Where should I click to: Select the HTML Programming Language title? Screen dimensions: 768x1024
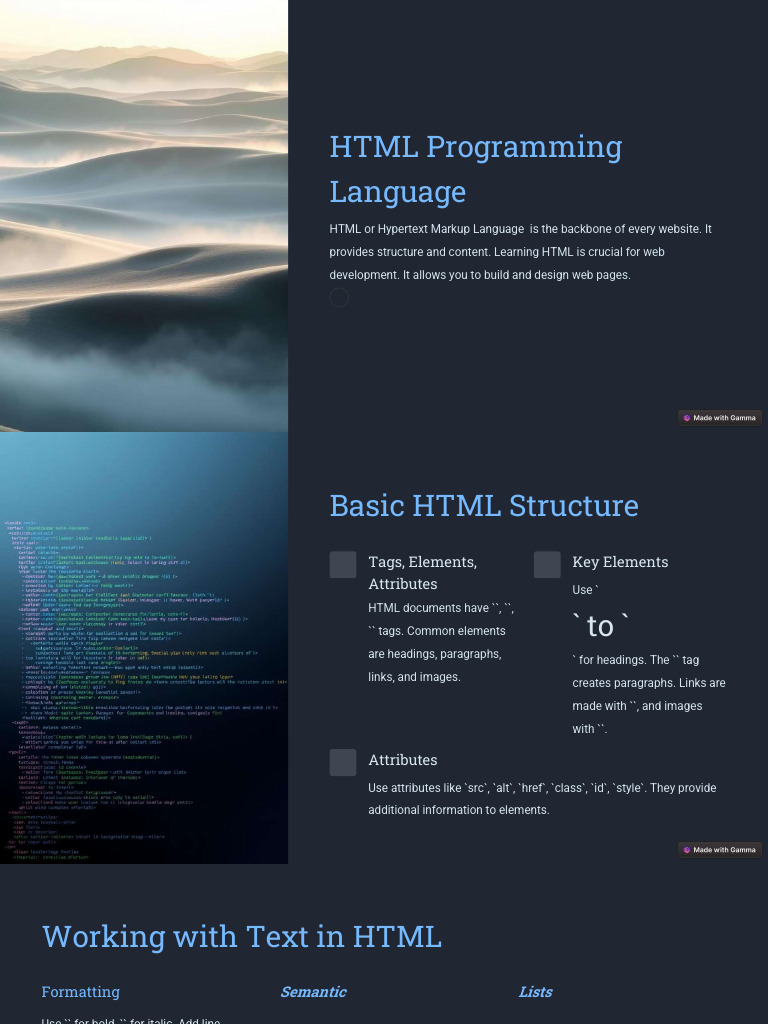pyautogui.click(x=476, y=168)
